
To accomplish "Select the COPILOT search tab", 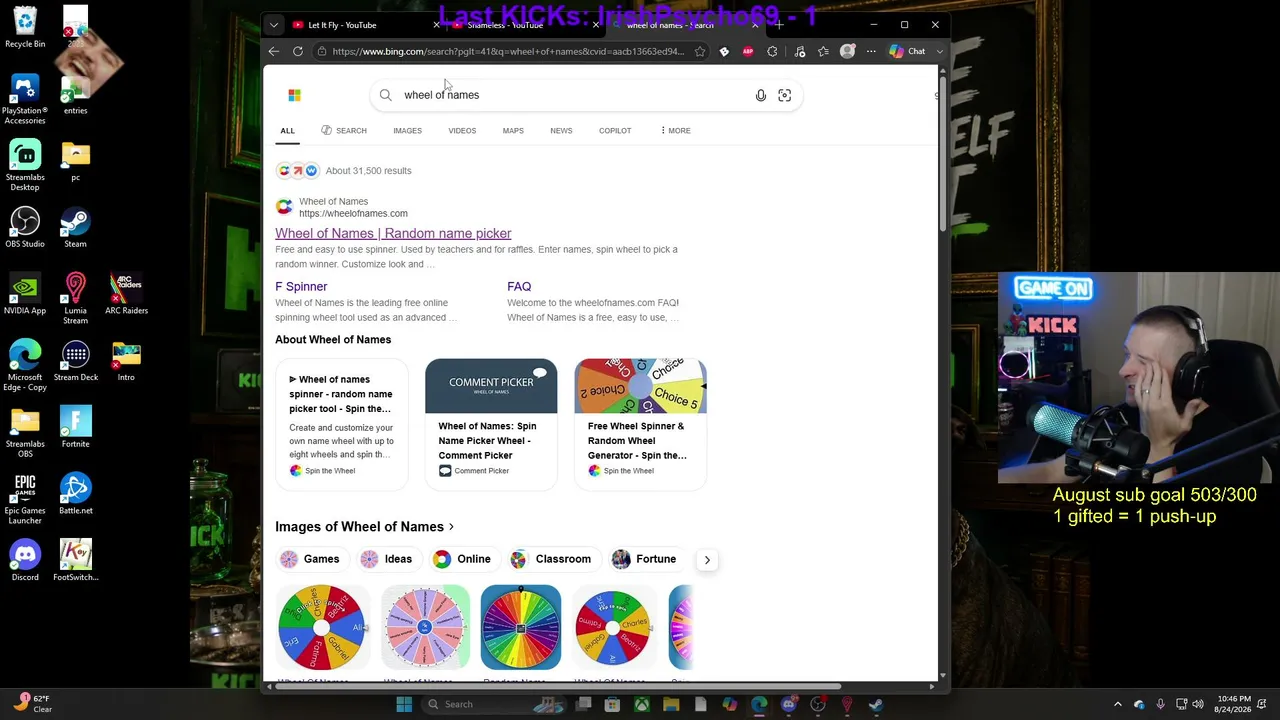I will pos(615,131).
